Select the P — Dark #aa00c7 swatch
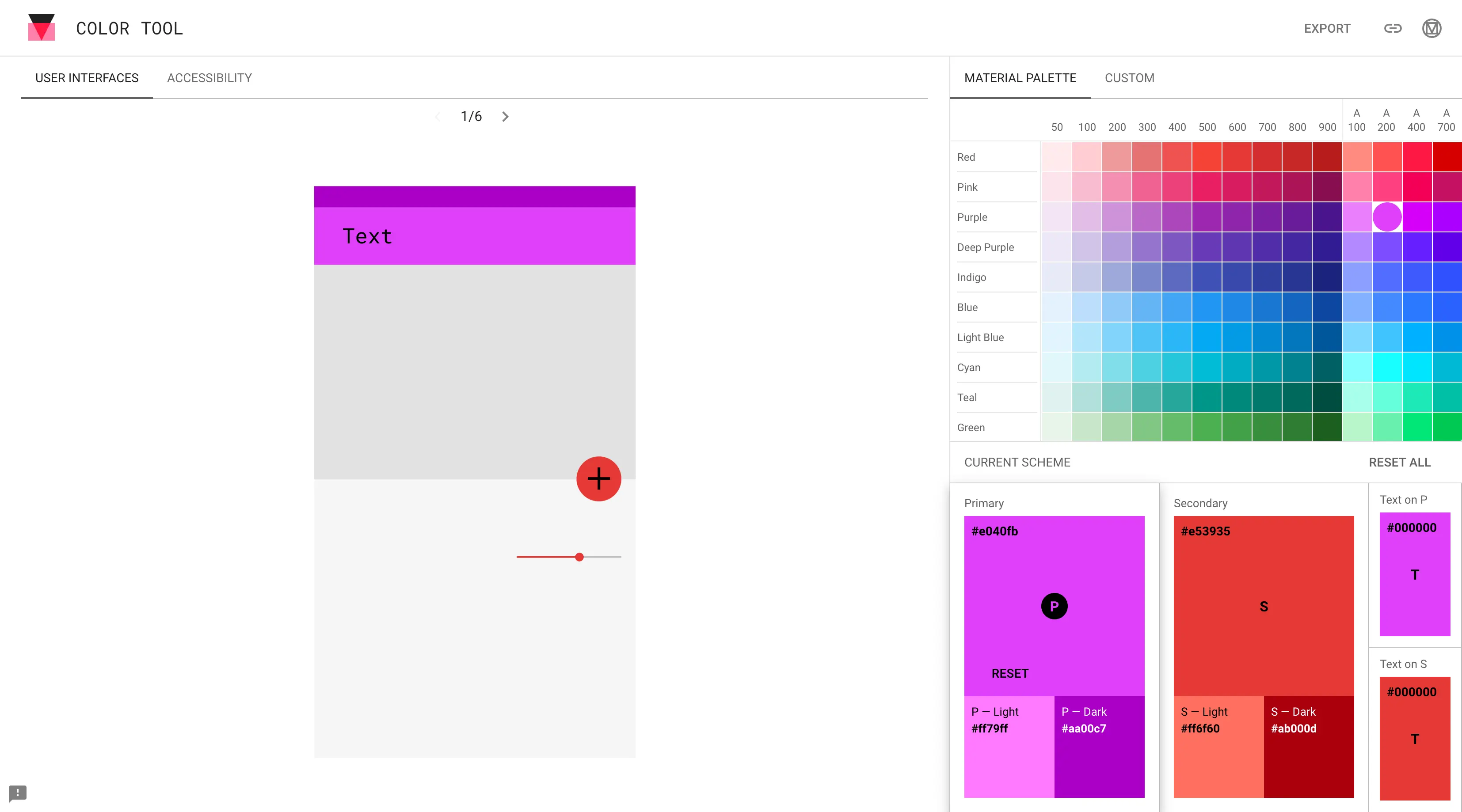 click(x=1099, y=746)
